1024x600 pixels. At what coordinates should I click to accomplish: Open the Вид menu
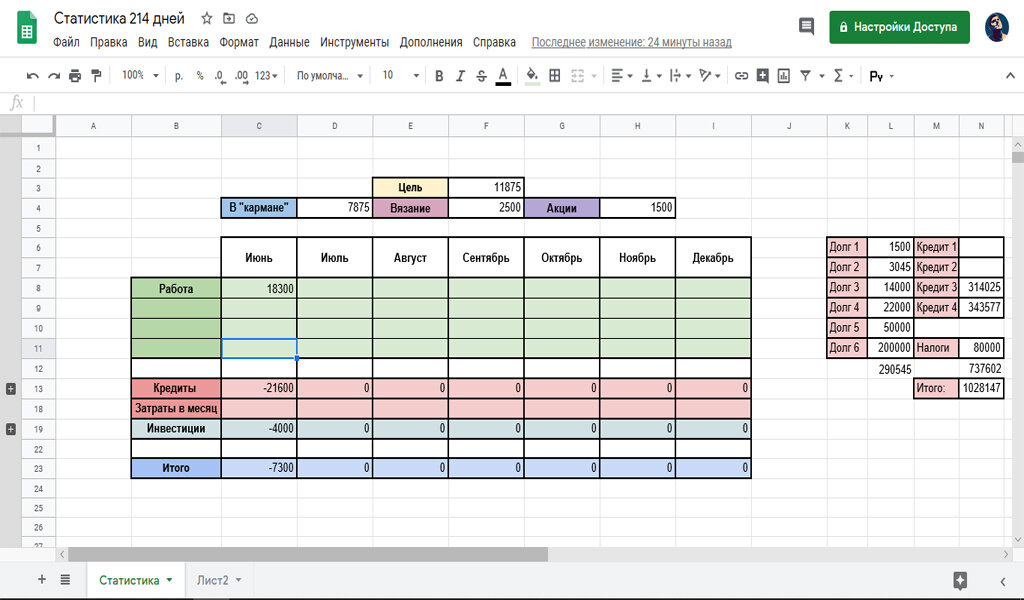[148, 42]
